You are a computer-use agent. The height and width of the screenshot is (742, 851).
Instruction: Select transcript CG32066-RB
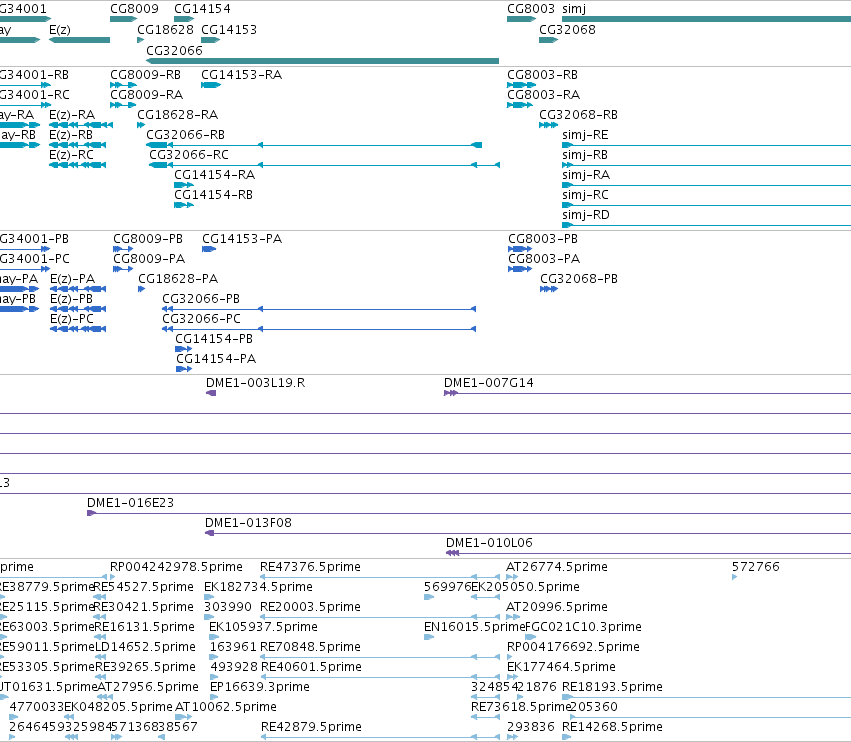pyautogui.click(x=314, y=145)
